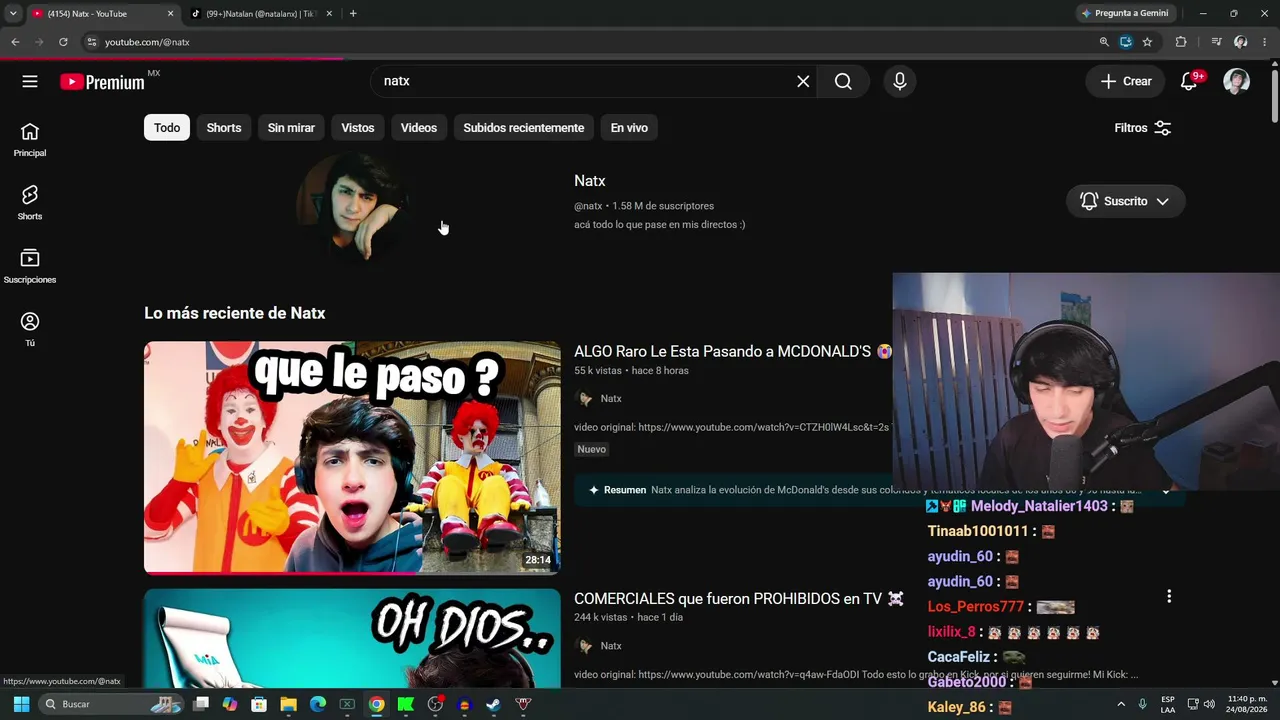The width and height of the screenshot is (1280, 720).
Task: Open the Tú section in sidebar
Action: tap(30, 329)
